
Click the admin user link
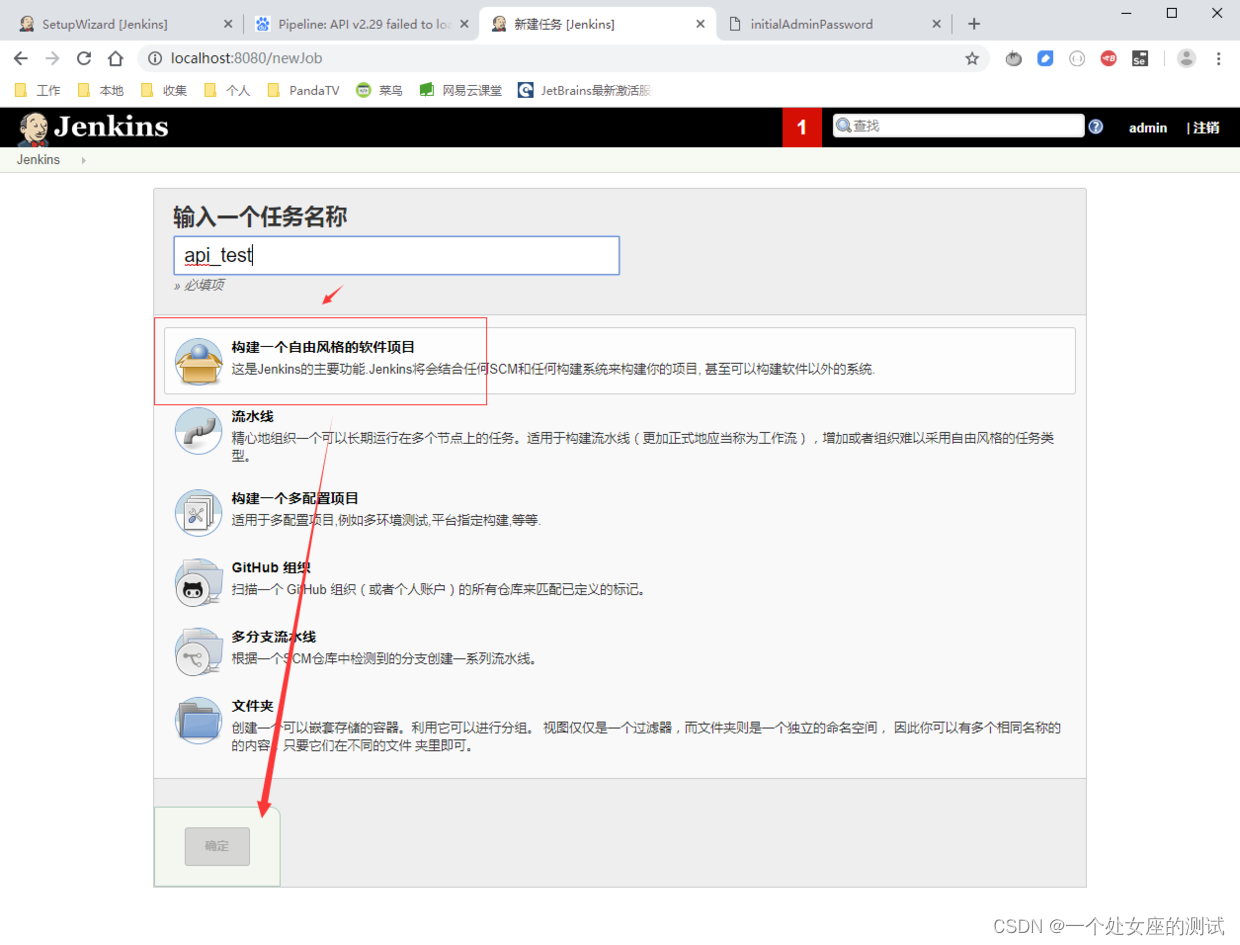coord(1148,128)
